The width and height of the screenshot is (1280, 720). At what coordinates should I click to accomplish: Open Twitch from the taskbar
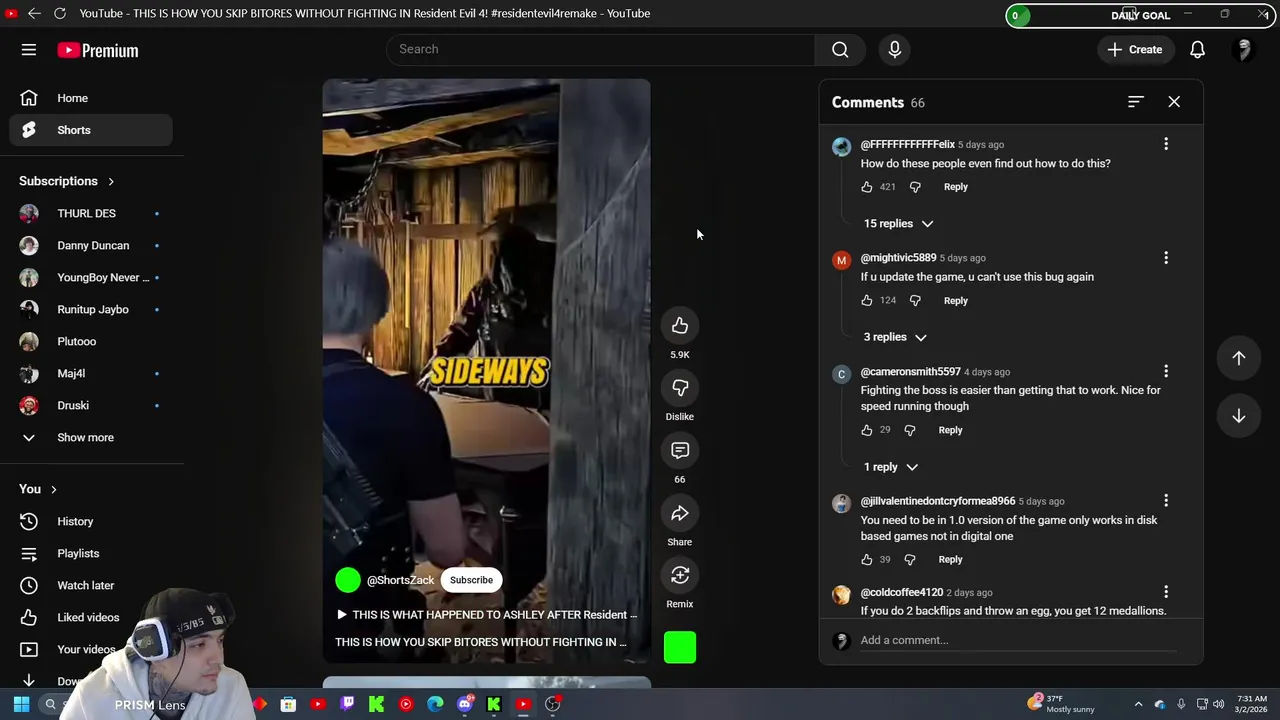point(347,704)
